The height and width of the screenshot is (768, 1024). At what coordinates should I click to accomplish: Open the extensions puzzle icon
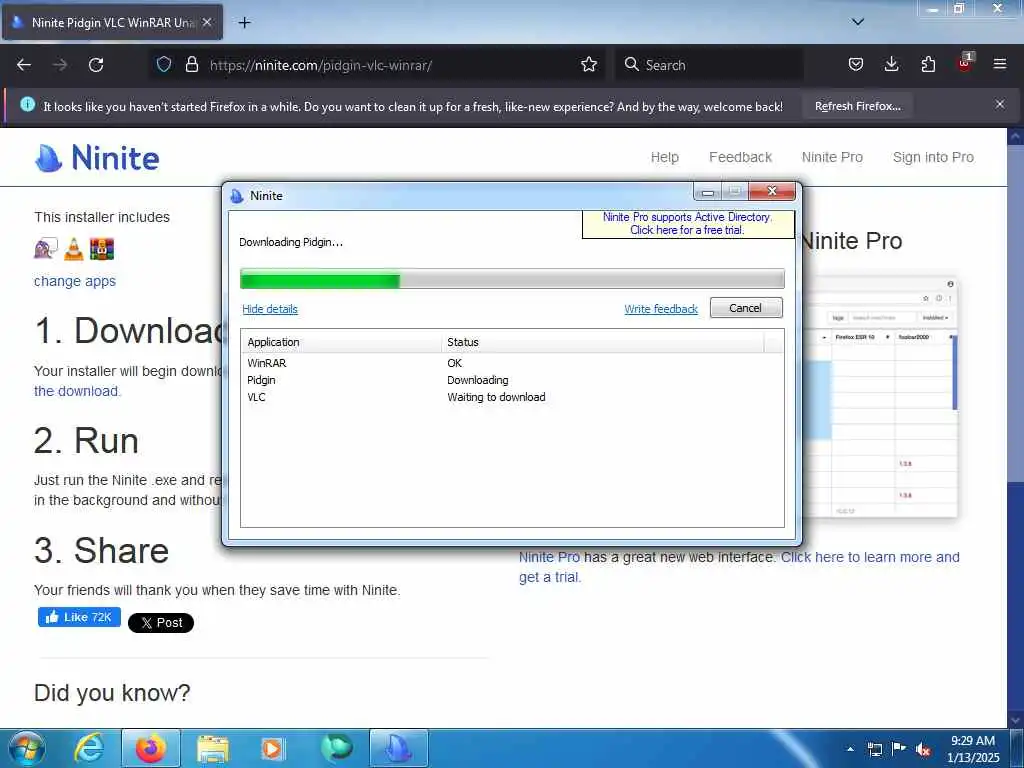928,64
